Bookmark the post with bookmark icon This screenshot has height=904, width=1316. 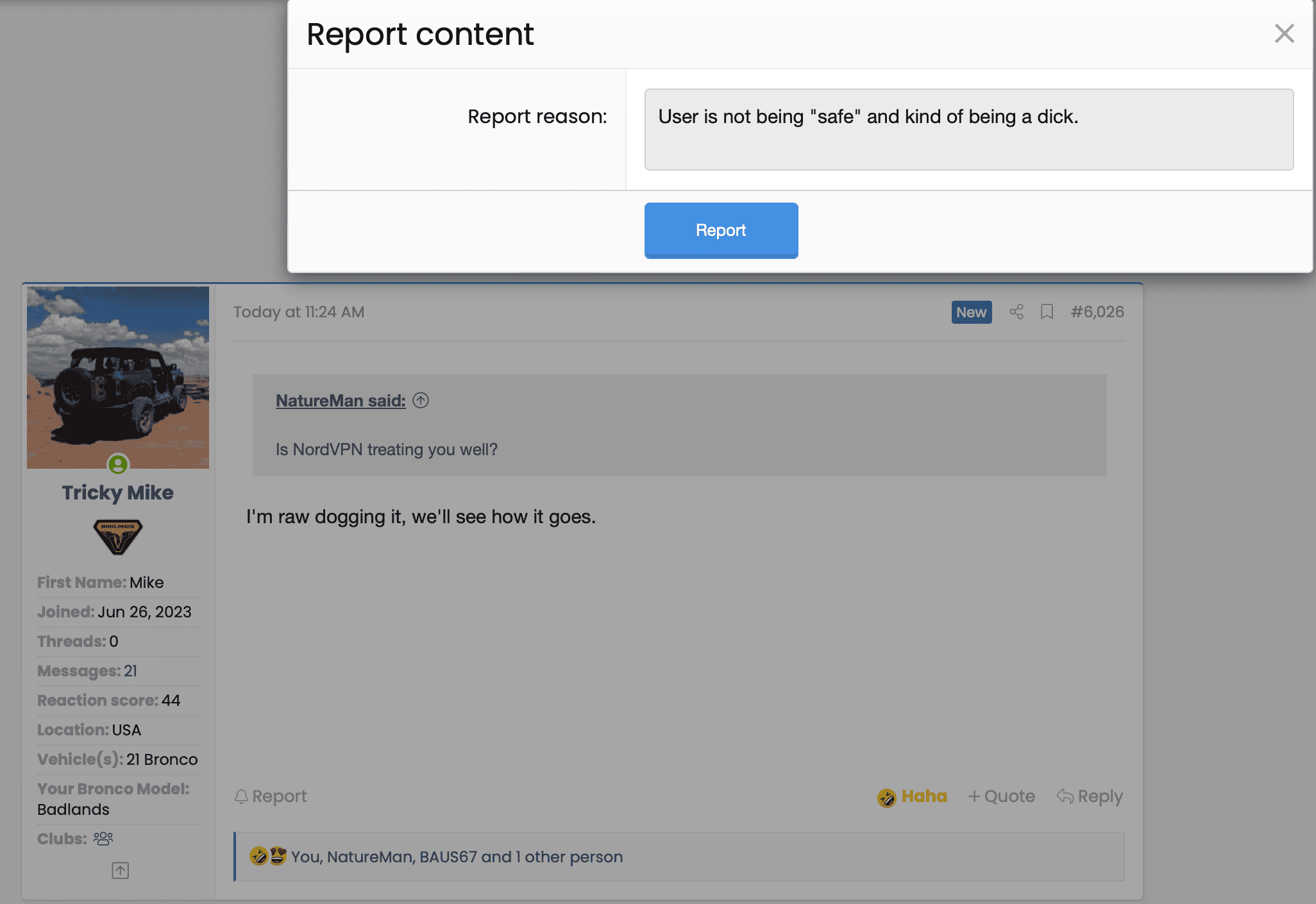tap(1047, 312)
